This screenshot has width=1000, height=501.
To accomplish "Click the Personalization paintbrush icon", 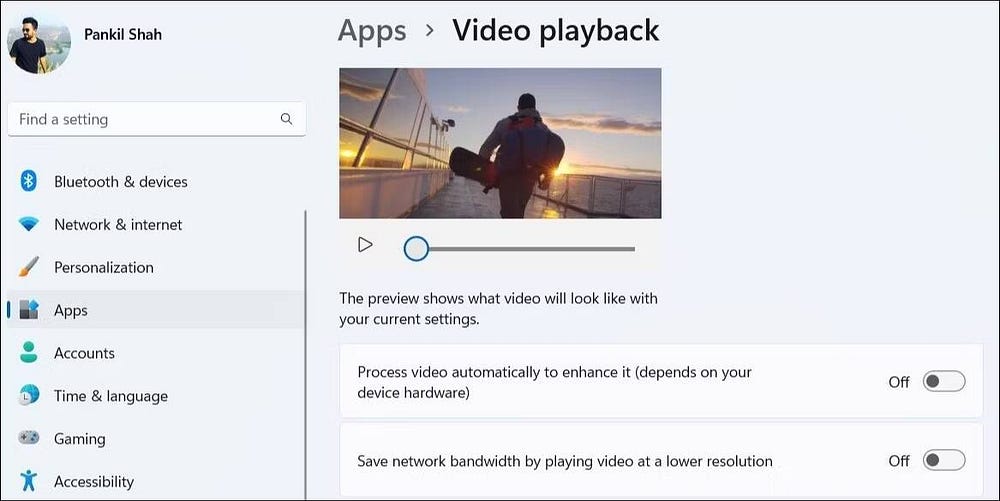I will click(x=29, y=266).
